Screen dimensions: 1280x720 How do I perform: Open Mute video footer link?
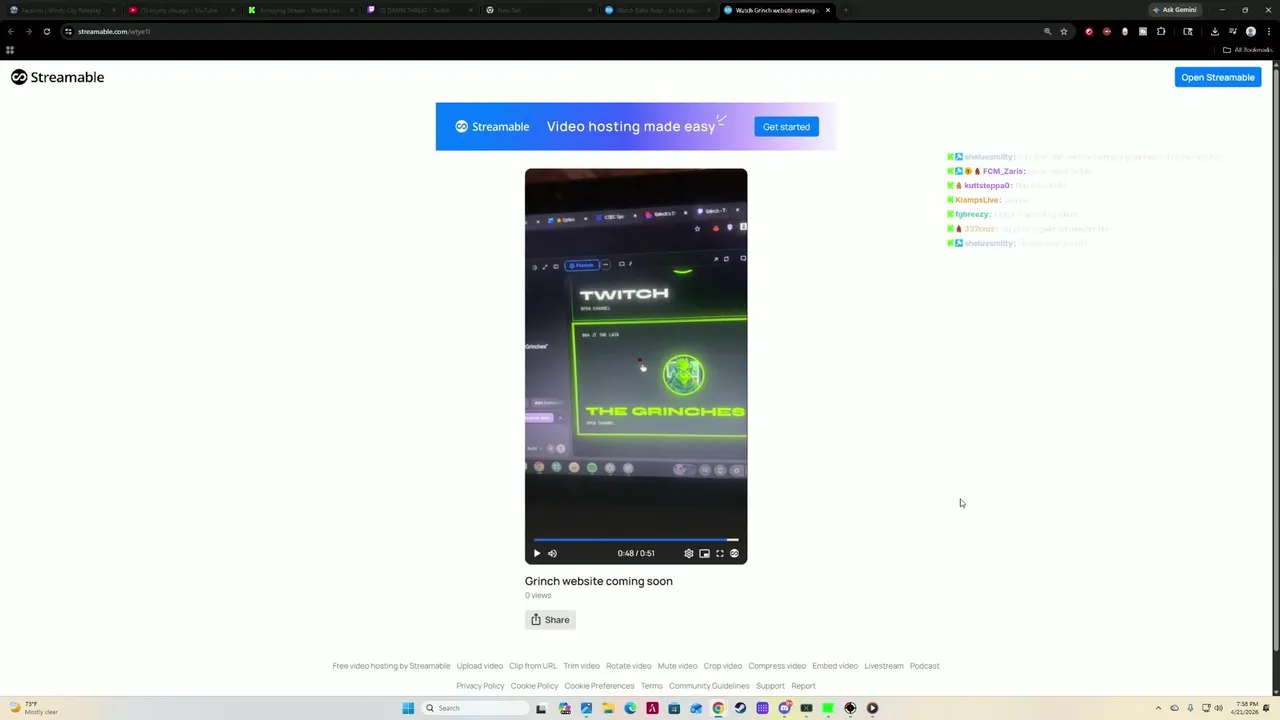677,666
